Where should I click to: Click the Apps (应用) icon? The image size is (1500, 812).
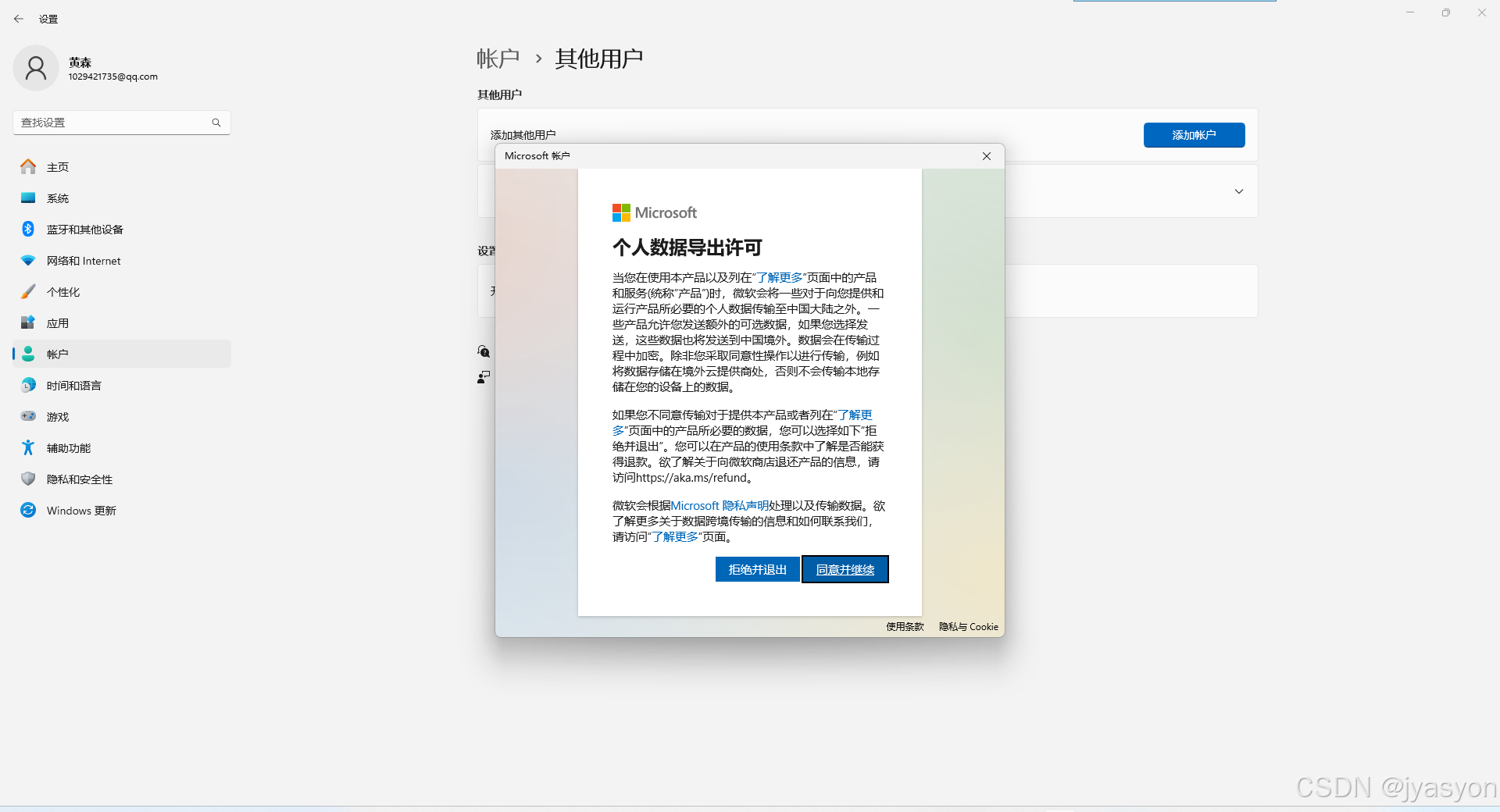pyautogui.click(x=28, y=322)
